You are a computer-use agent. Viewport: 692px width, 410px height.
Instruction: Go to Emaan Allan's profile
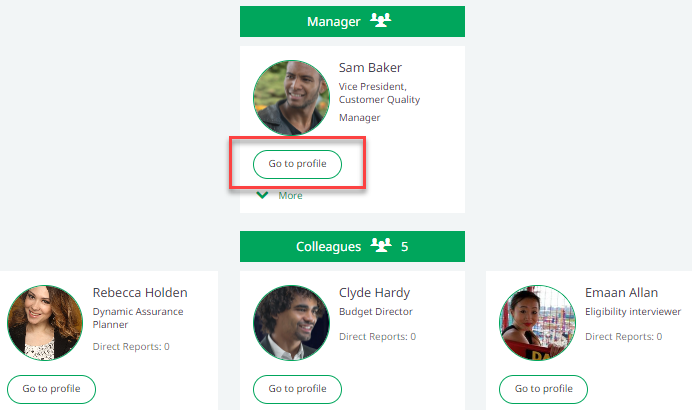[543, 389]
